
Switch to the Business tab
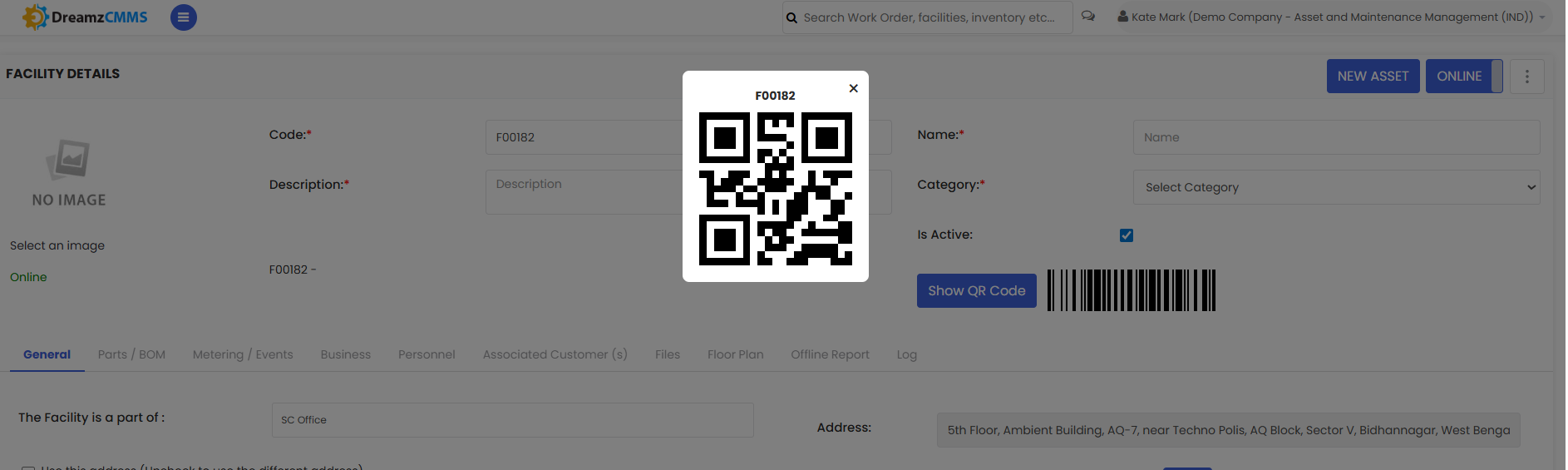(x=346, y=354)
